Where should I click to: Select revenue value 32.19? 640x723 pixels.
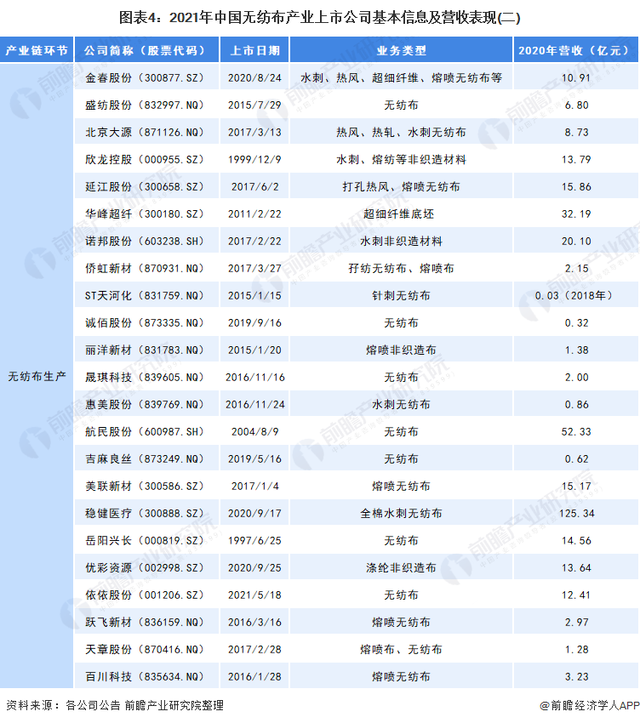(x=576, y=214)
